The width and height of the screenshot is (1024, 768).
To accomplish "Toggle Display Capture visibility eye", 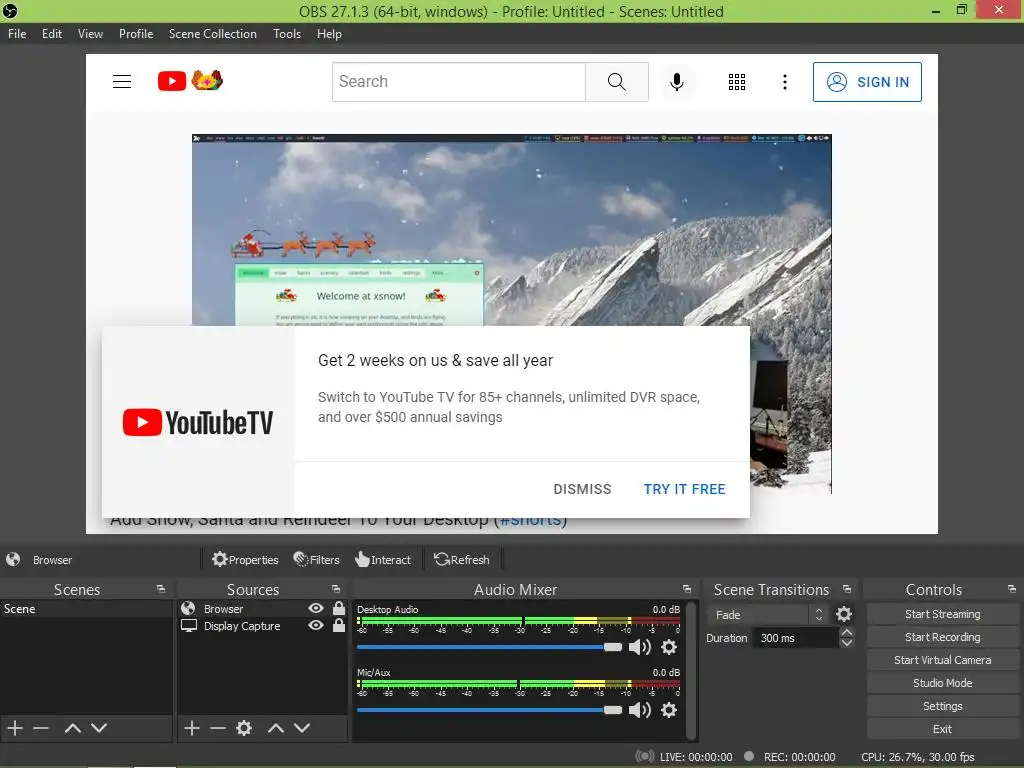I will pyautogui.click(x=315, y=625).
